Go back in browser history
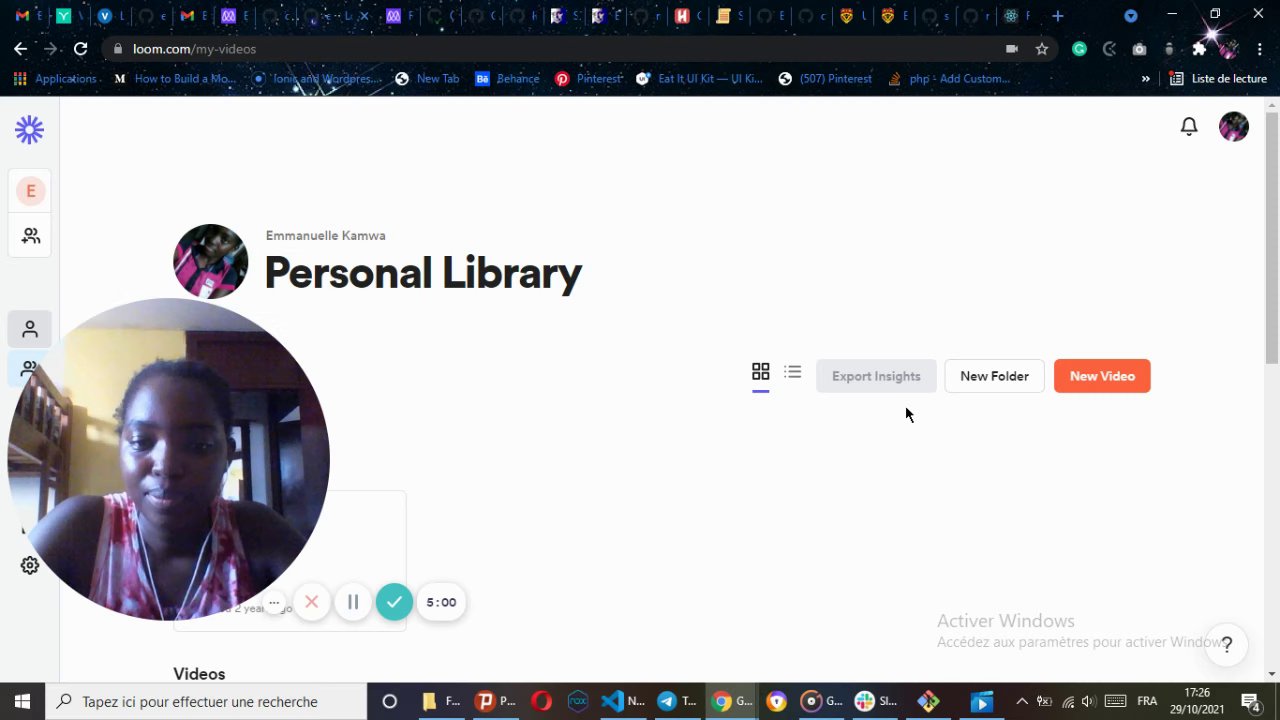This screenshot has height=720, width=1280. point(20,48)
